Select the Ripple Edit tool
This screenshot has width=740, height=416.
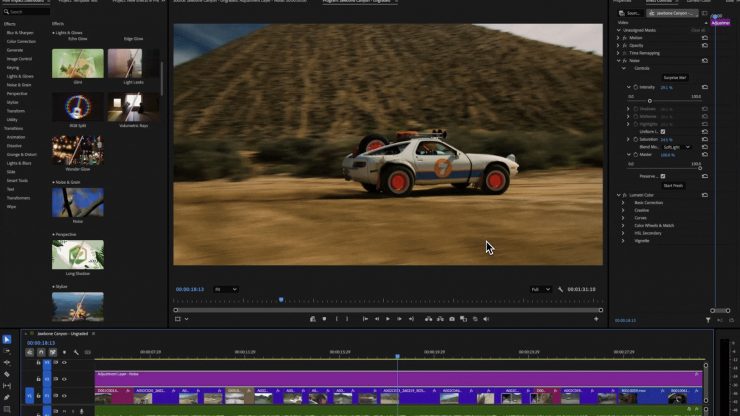pyautogui.click(x=7, y=363)
